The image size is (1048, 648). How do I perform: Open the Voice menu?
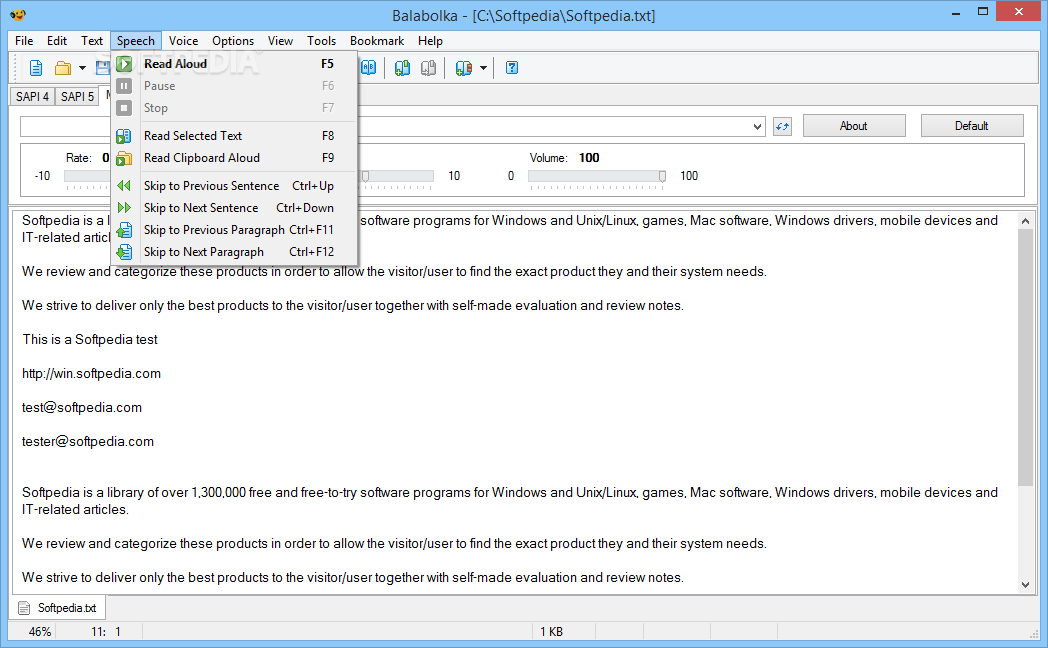(x=183, y=41)
